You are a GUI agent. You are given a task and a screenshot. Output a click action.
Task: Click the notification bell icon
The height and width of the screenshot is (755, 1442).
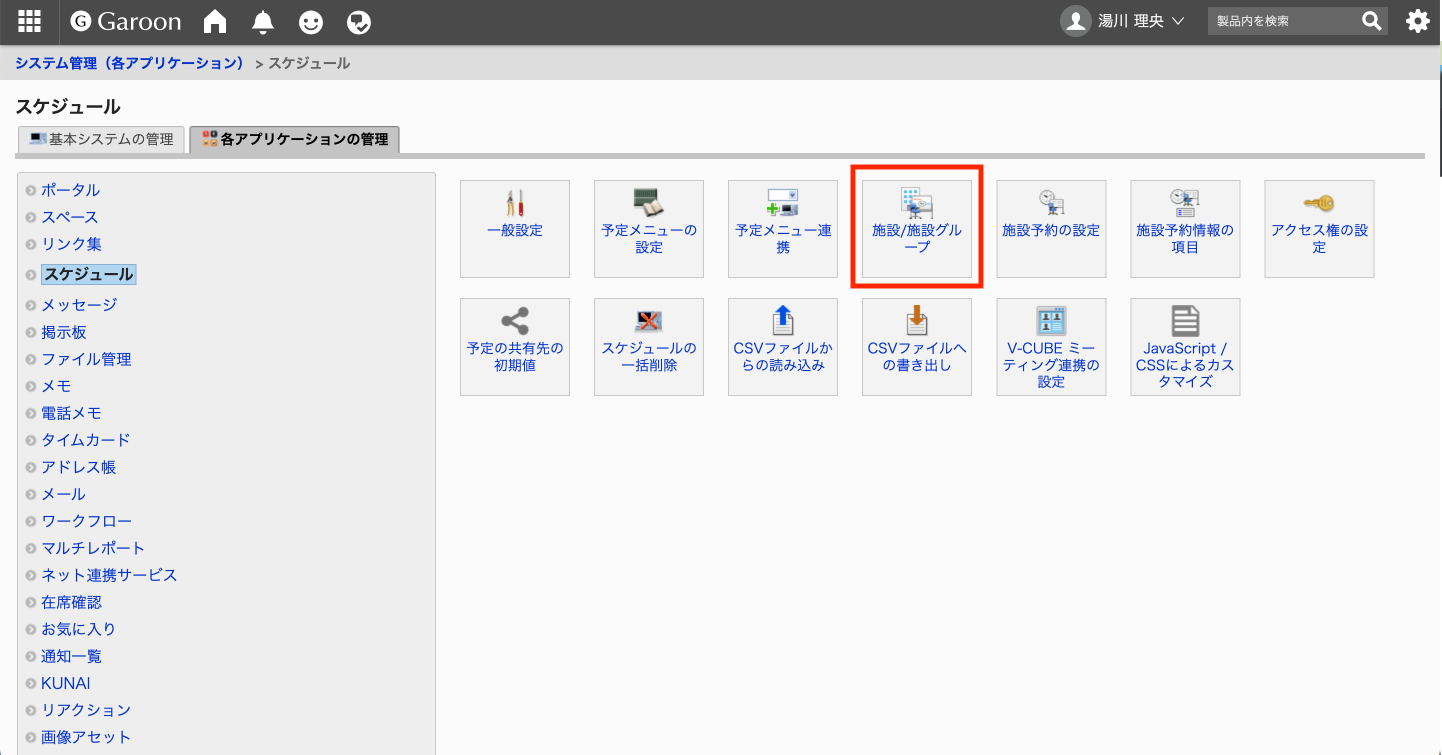pyautogui.click(x=262, y=21)
